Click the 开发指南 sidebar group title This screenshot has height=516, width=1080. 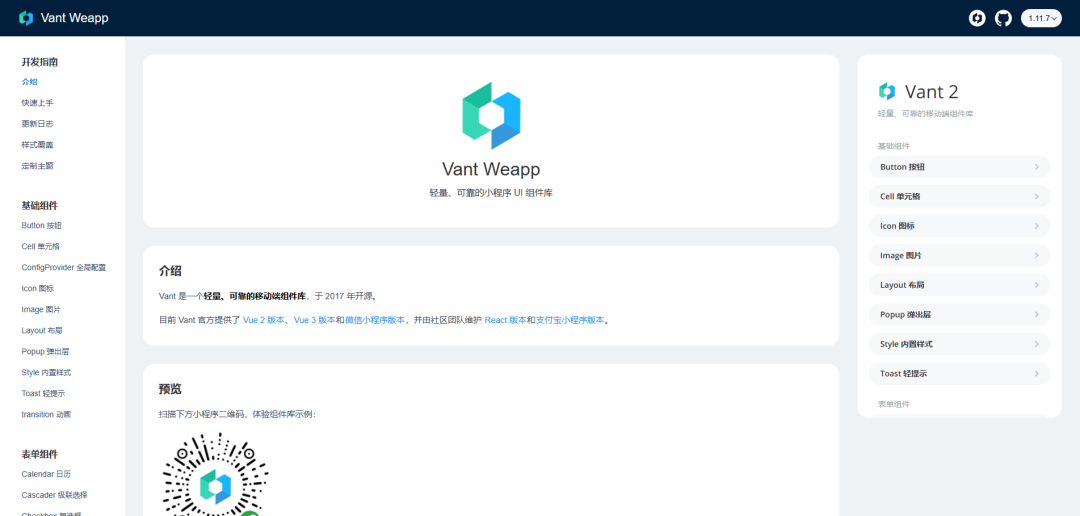point(39,62)
